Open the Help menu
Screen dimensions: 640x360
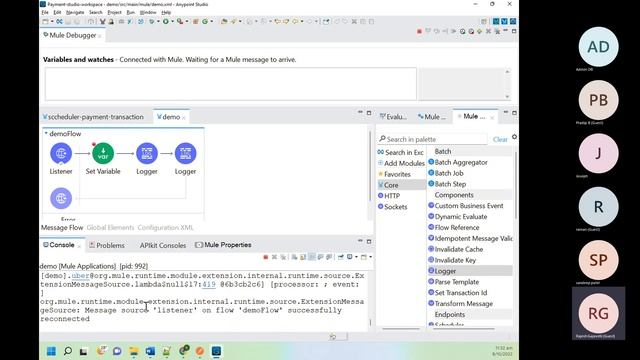tap(166, 13)
